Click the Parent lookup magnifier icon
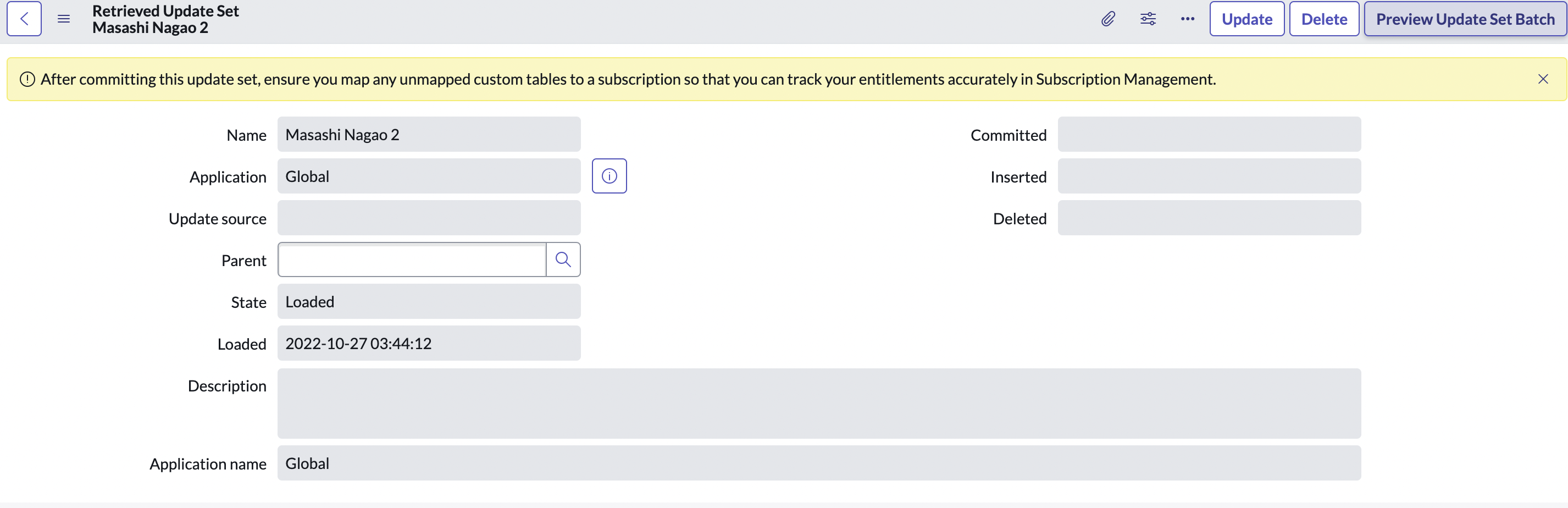 click(x=563, y=260)
